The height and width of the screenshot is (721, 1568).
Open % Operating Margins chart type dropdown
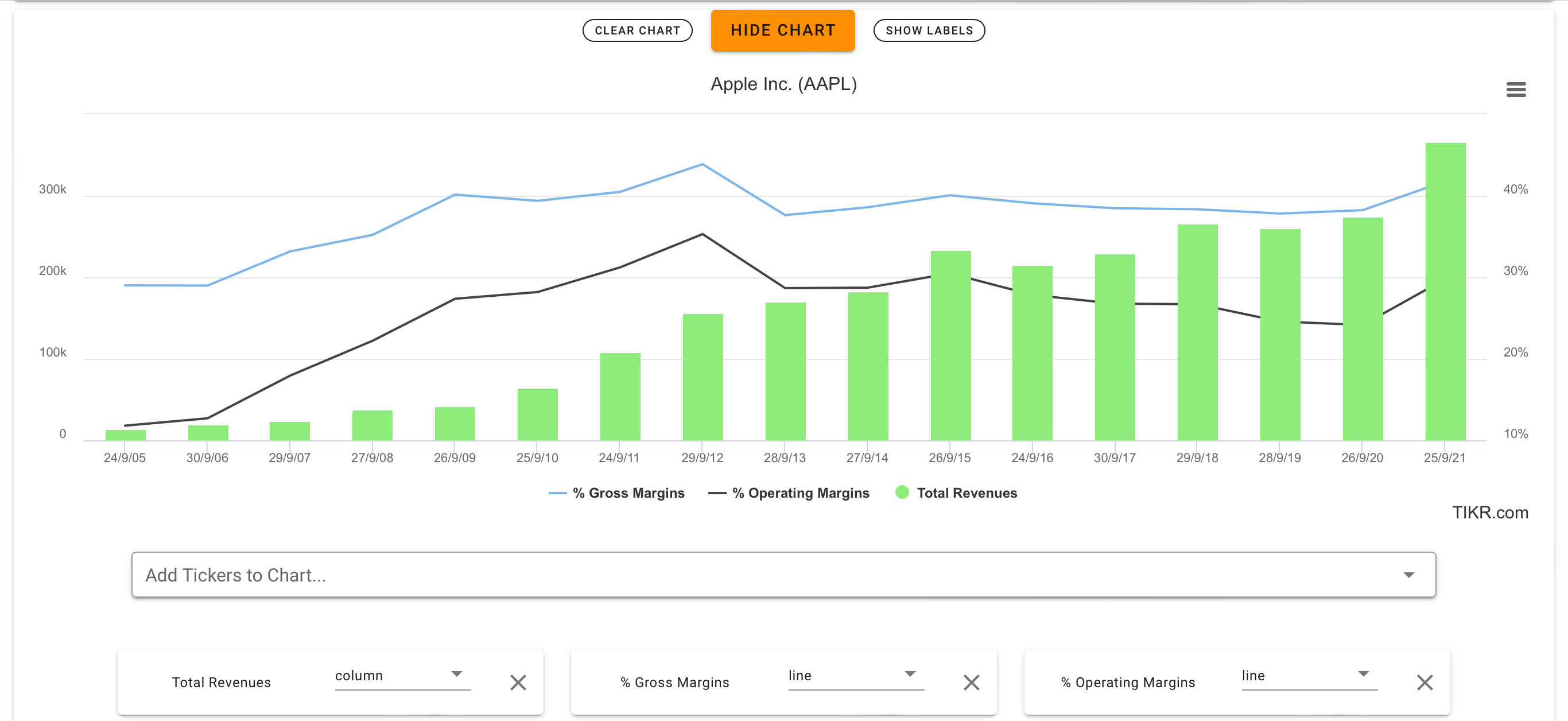point(1309,676)
